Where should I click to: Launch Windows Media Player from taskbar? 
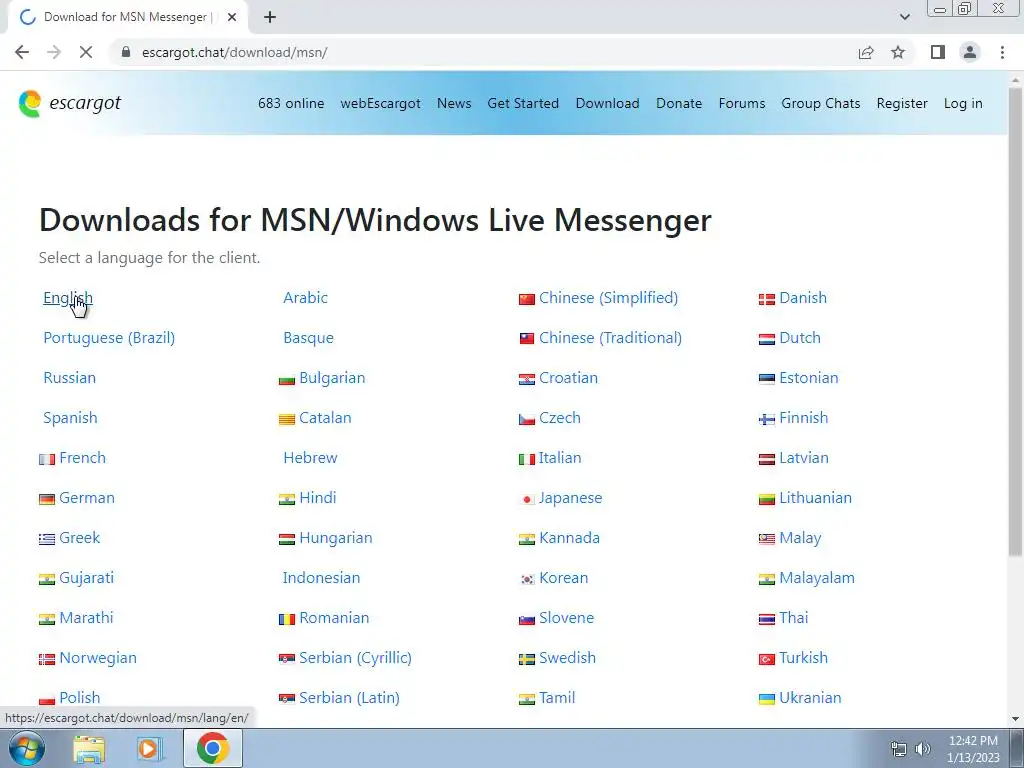[x=149, y=748]
